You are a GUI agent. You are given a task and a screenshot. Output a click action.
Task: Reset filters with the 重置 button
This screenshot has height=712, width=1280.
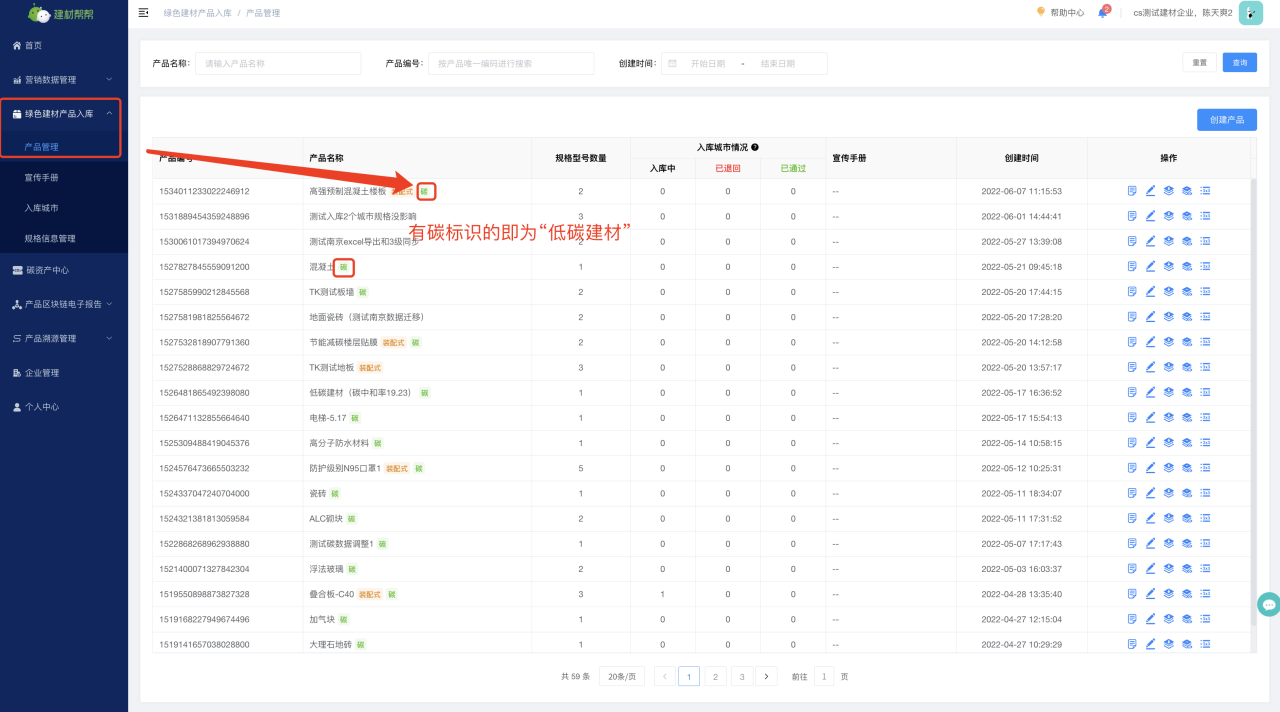click(1199, 63)
